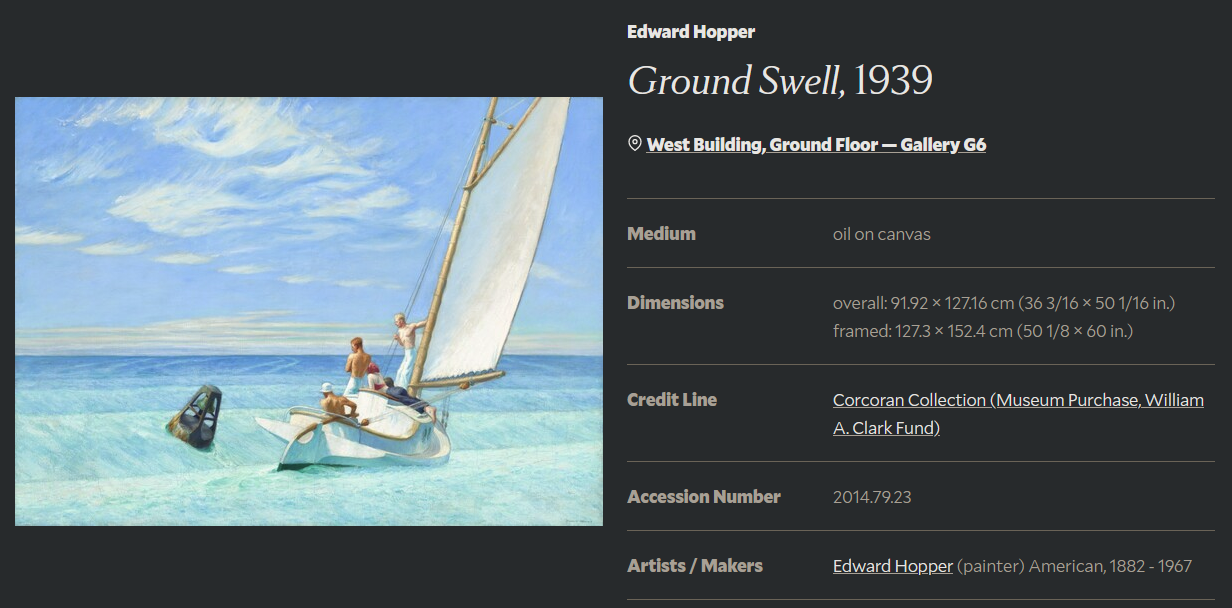Select the 'oil on canvas' medium text
Image resolution: width=1232 pixels, height=608 pixels.
881,235
